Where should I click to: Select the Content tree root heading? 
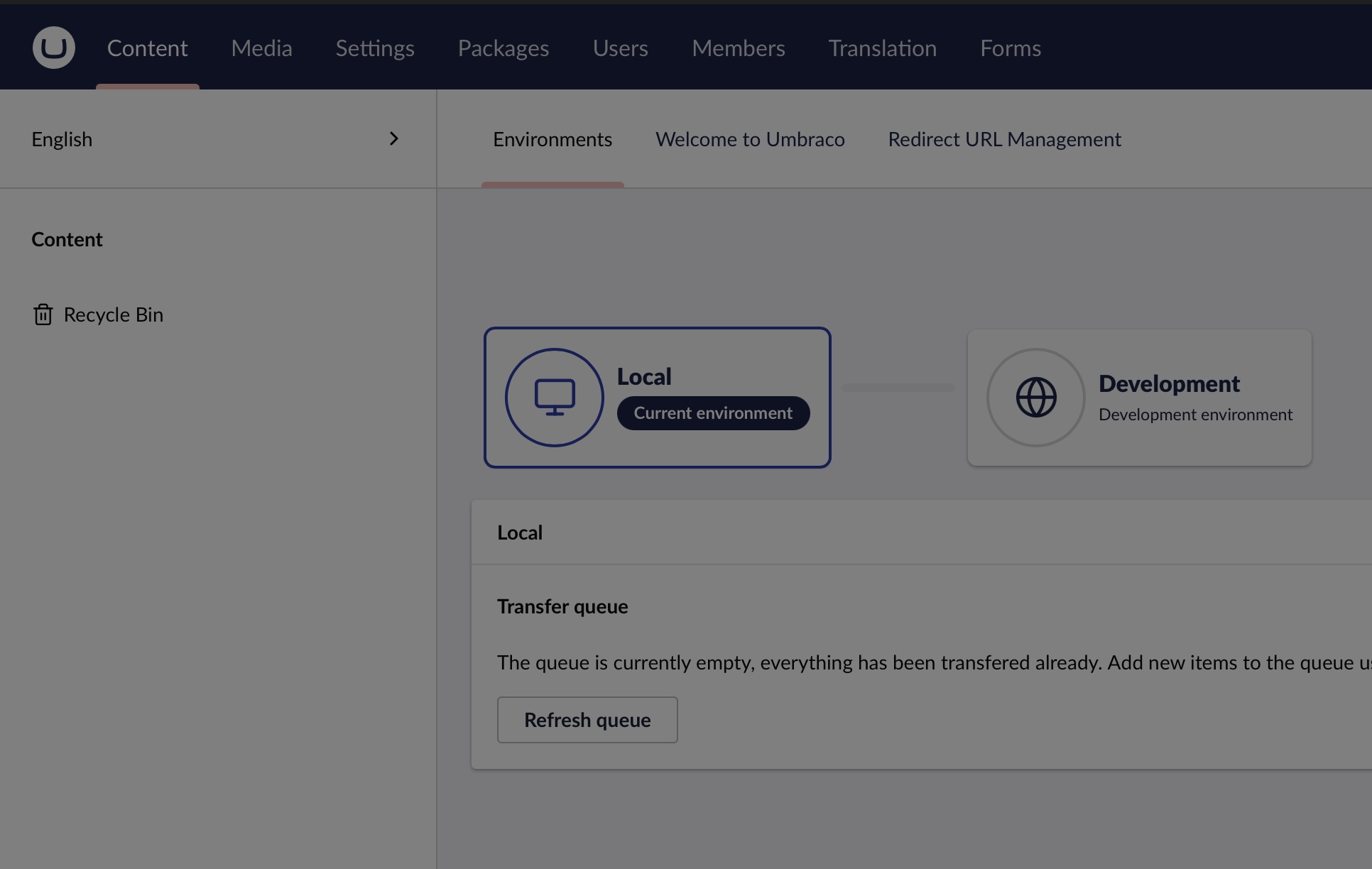coord(67,239)
